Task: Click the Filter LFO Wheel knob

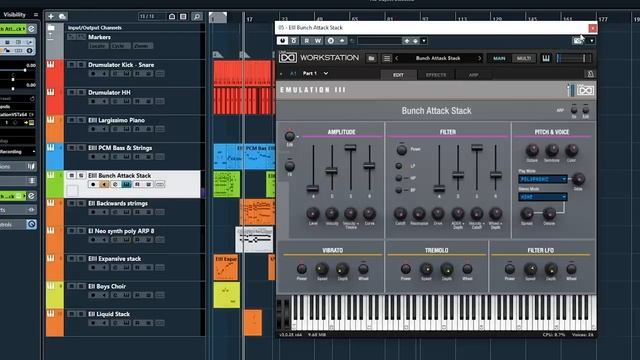Action: pyautogui.click(x=571, y=269)
